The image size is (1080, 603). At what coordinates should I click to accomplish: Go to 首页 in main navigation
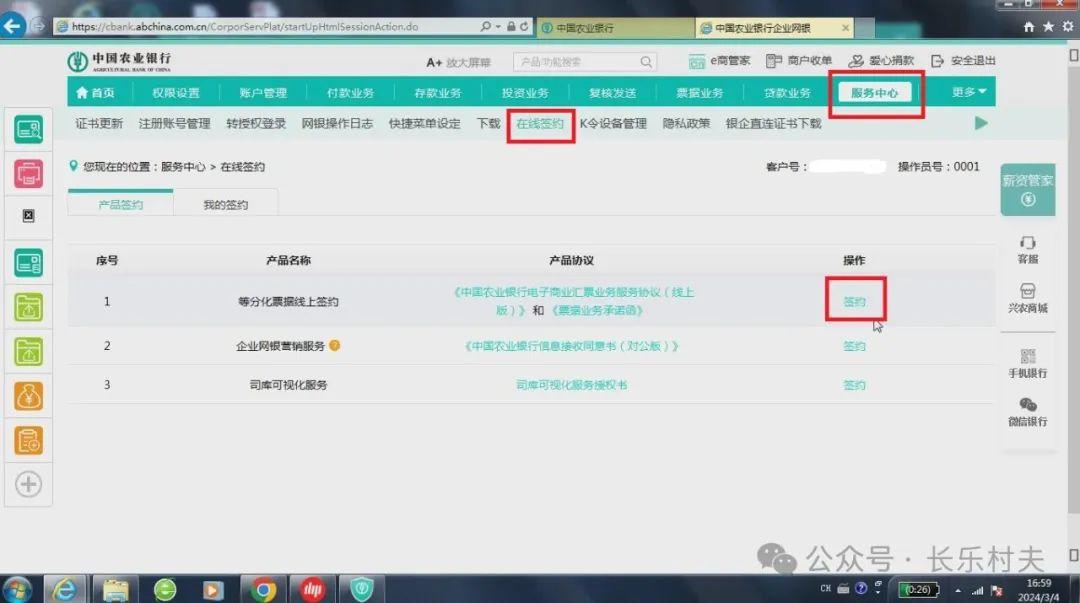click(x=95, y=92)
